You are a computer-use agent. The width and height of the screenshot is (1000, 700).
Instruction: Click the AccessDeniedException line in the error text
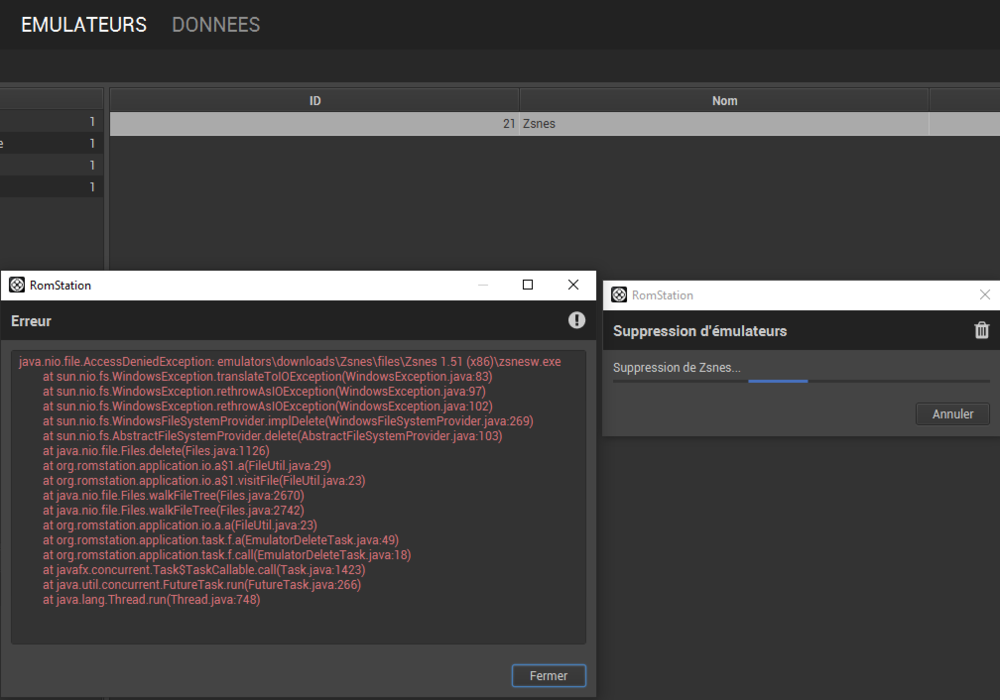(290, 361)
